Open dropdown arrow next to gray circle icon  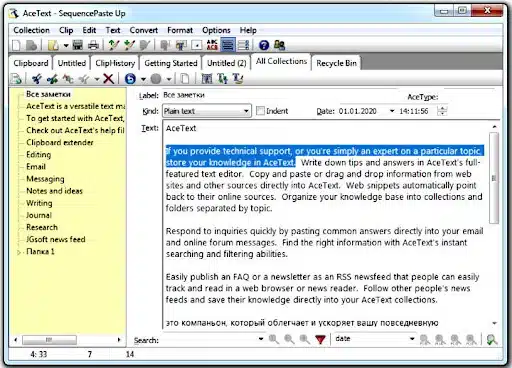[x=169, y=79]
